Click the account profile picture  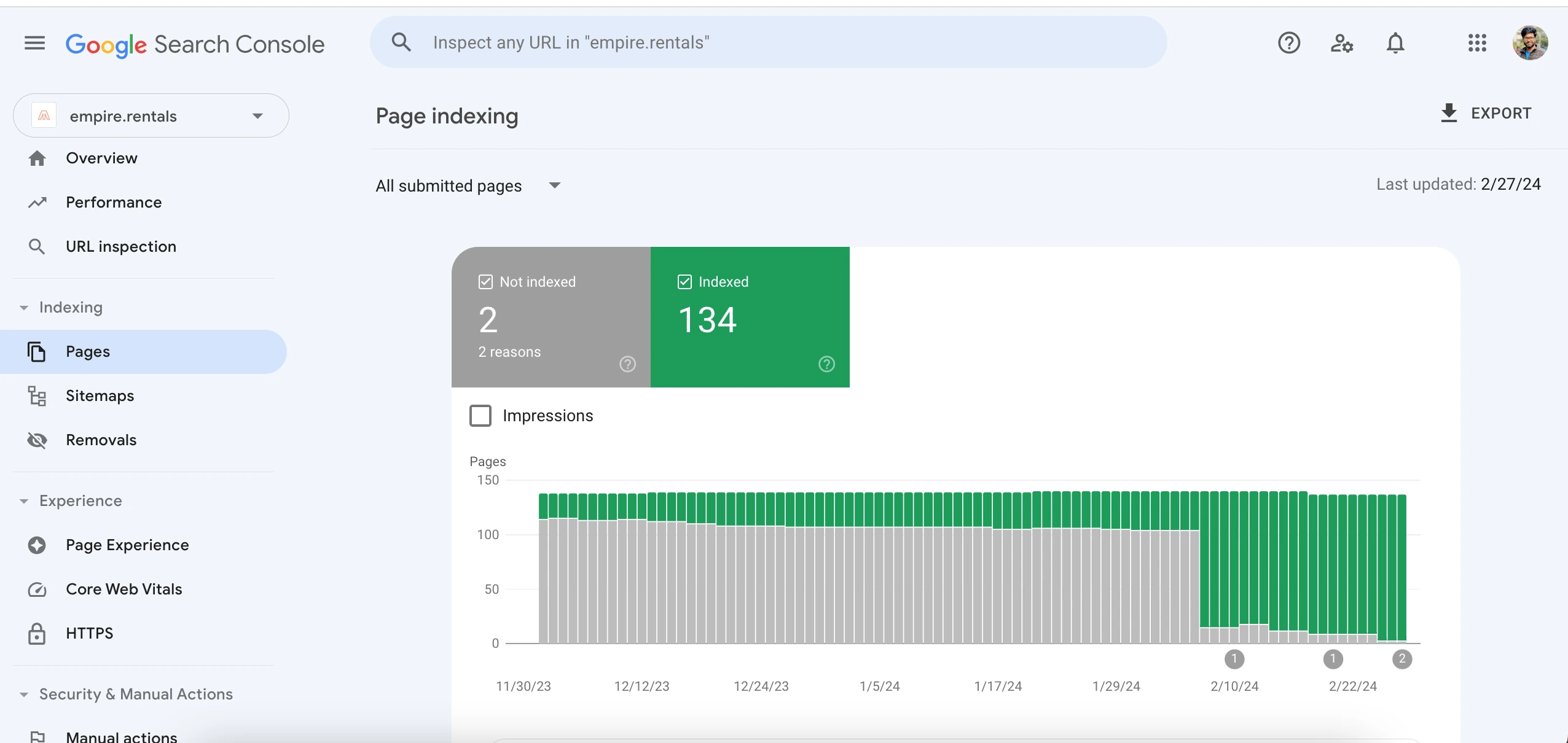pyautogui.click(x=1529, y=43)
